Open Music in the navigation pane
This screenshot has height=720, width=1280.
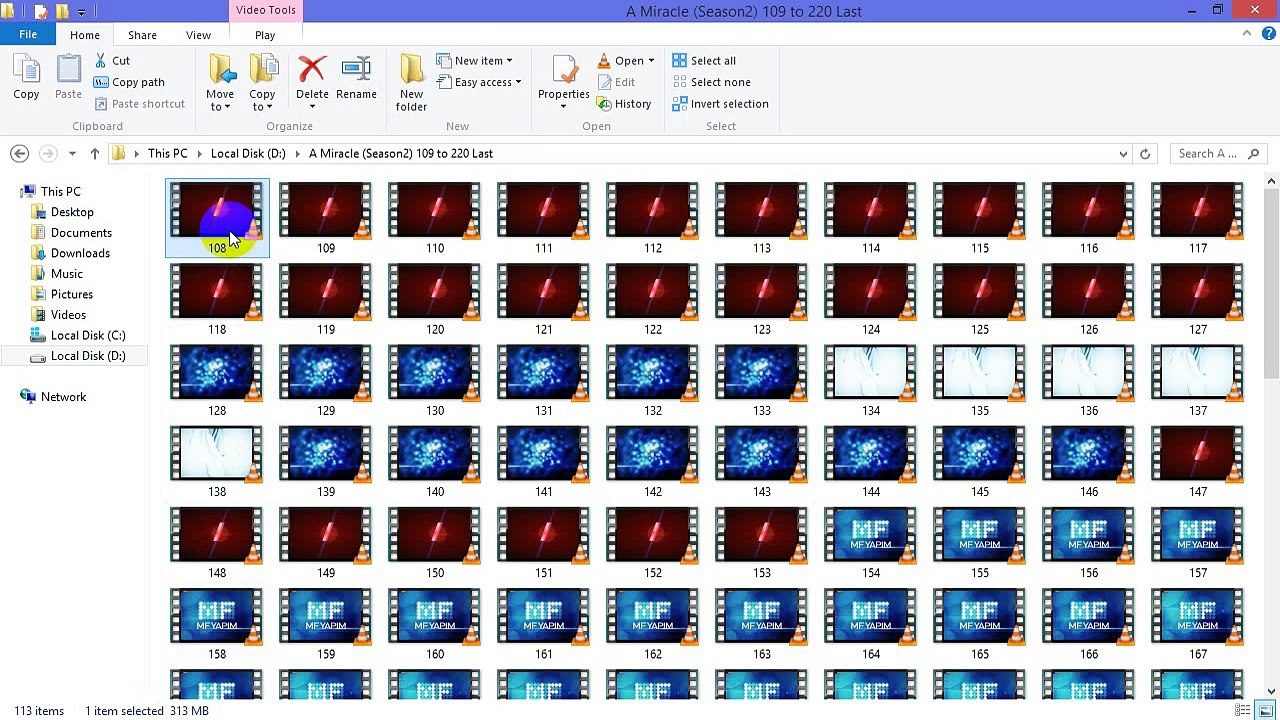click(x=67, y=274)
